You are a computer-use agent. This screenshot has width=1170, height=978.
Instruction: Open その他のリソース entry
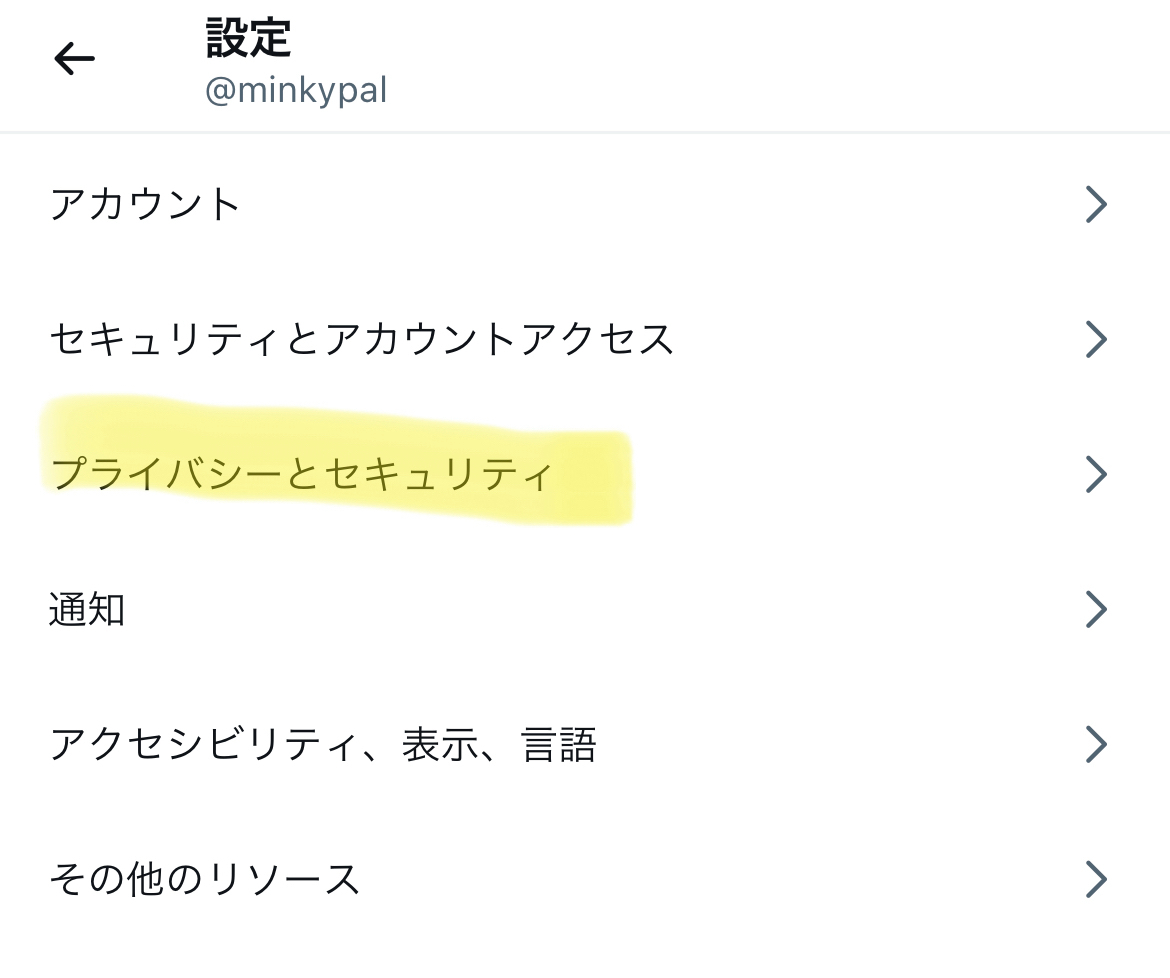coord(204,880)
